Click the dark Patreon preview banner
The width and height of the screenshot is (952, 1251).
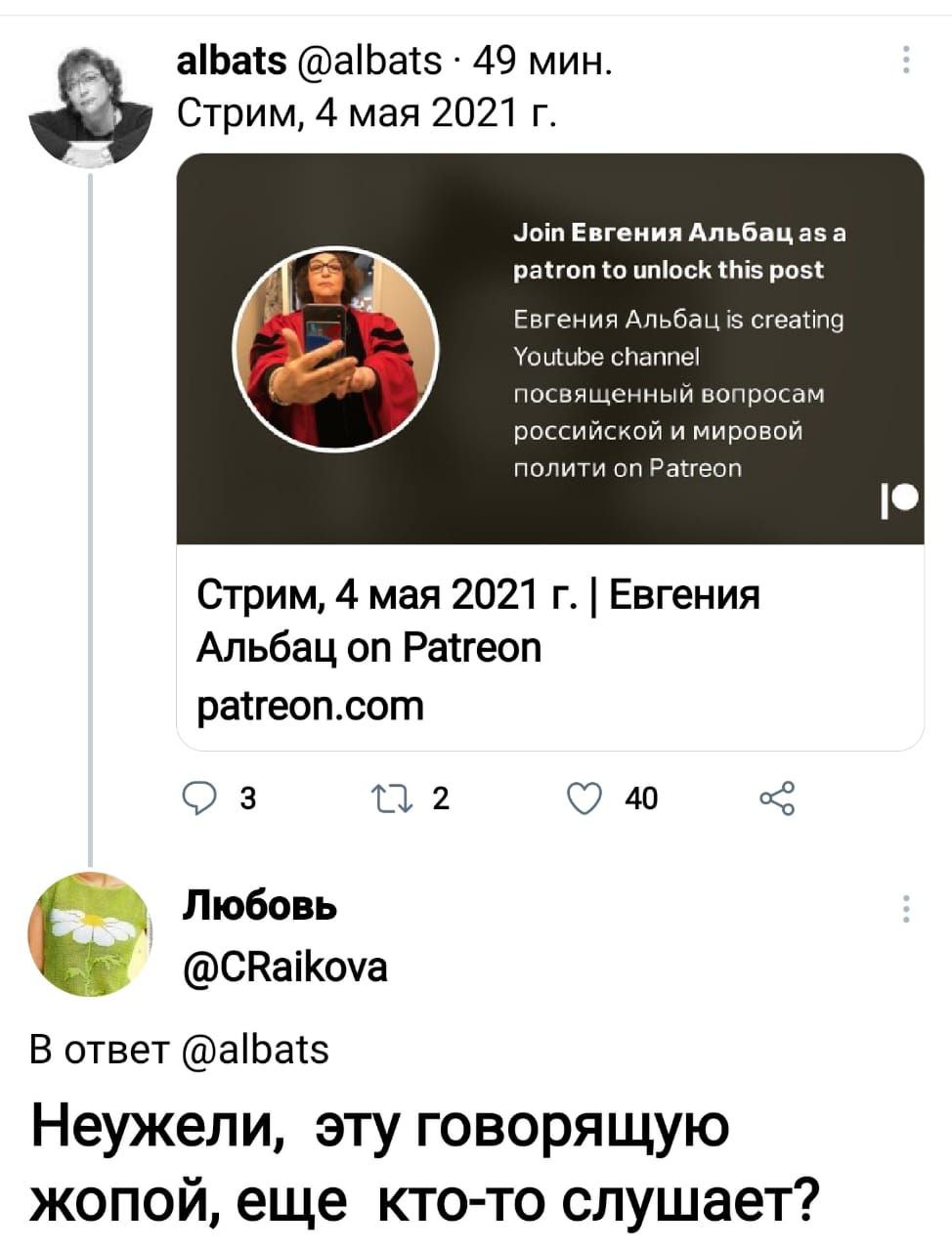[550, 349]
